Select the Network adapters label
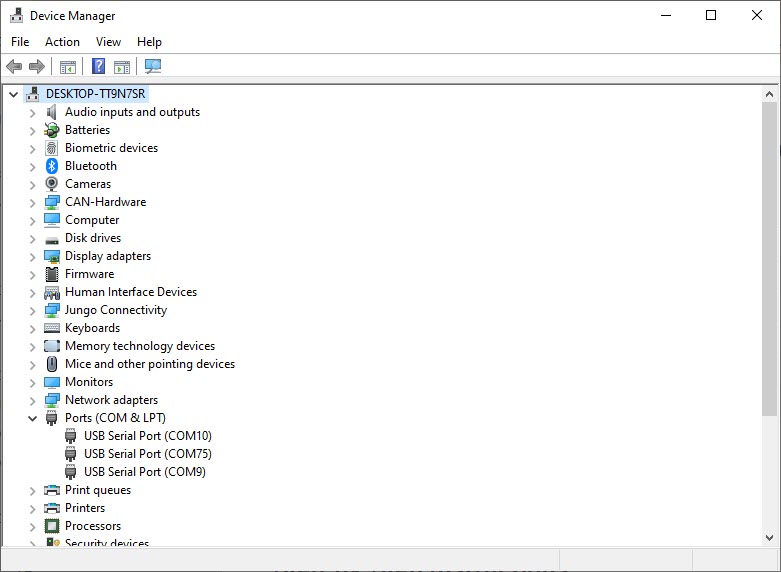Screen dimensions: 781x572 click(112, 400)
